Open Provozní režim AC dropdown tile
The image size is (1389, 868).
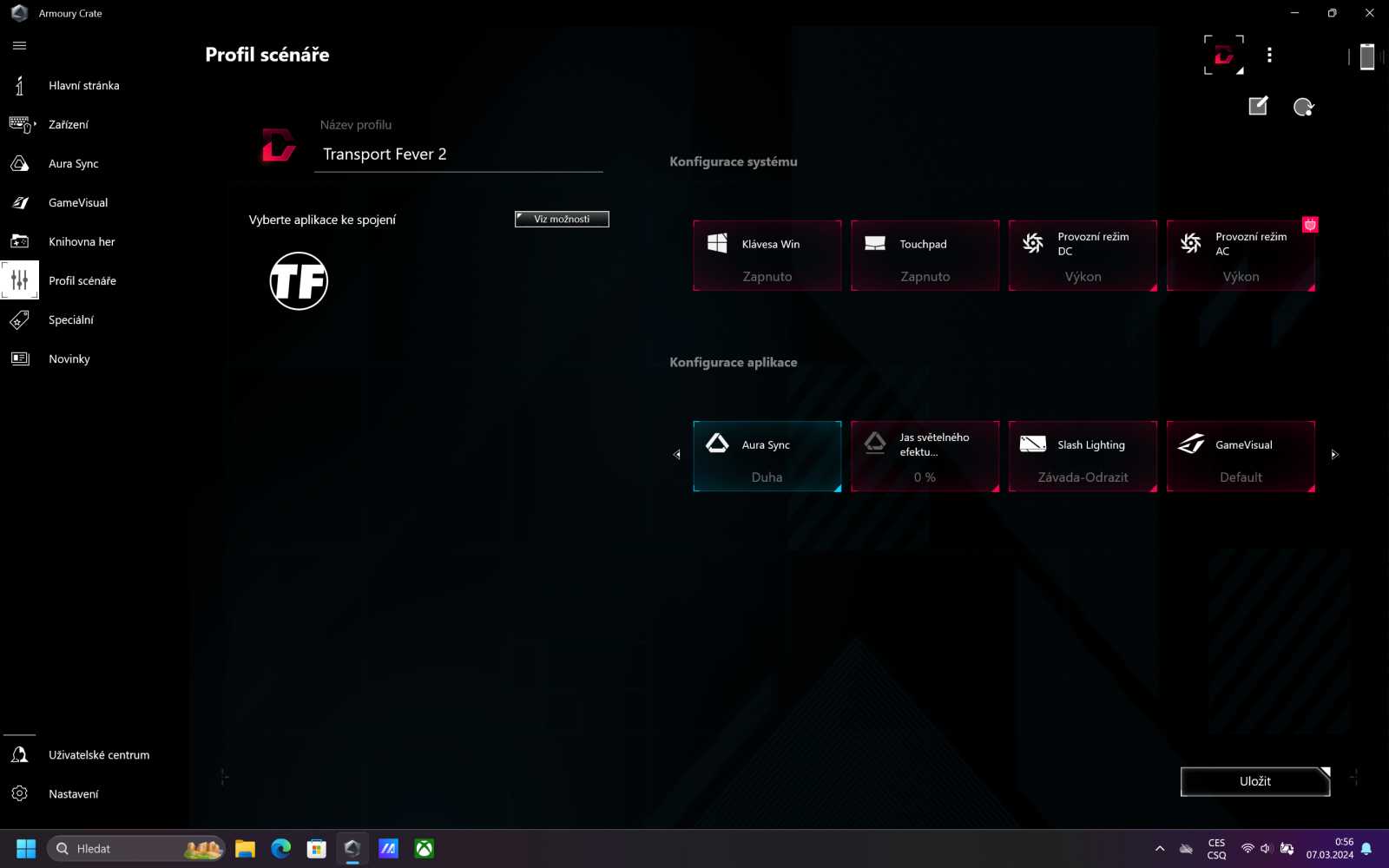click(x=1241, y=255)
